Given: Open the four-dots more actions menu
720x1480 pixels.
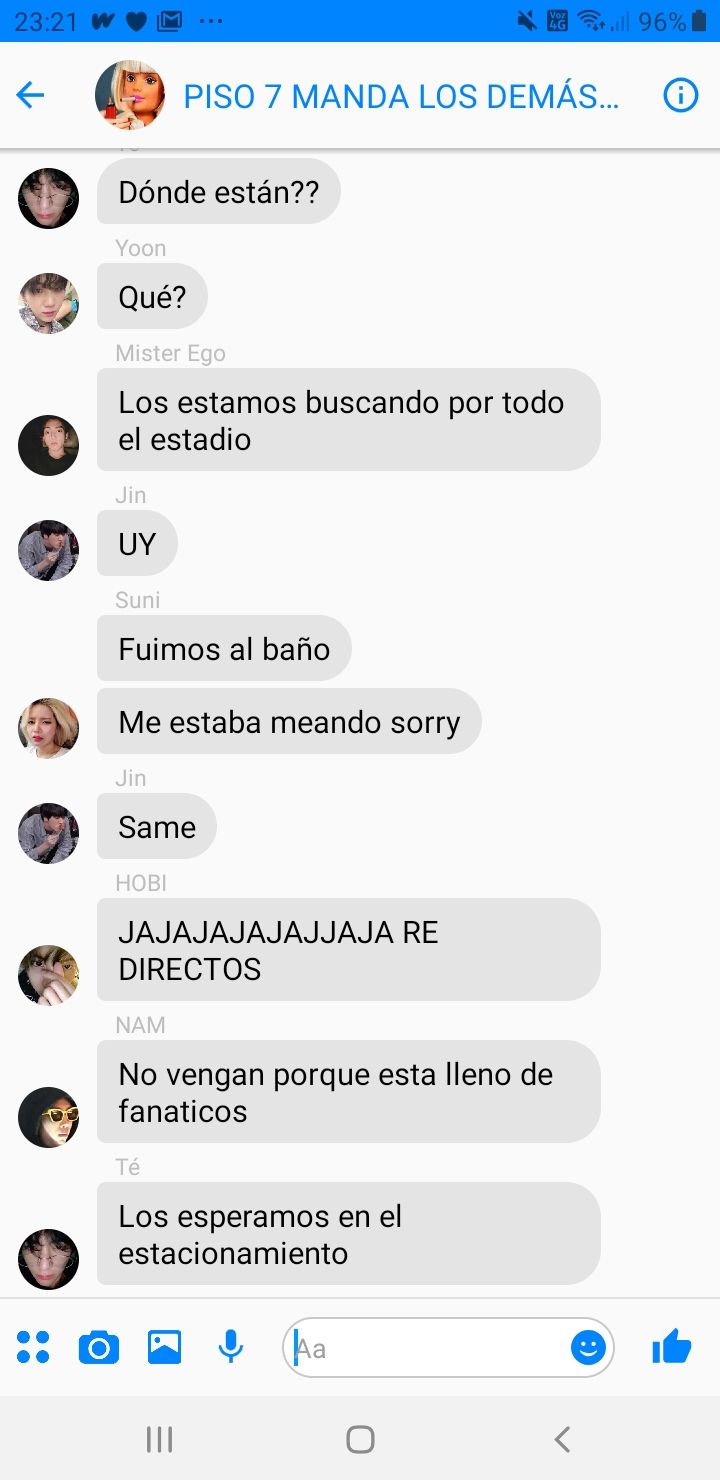Looking at the screenshot, I should coord(33,1347).
